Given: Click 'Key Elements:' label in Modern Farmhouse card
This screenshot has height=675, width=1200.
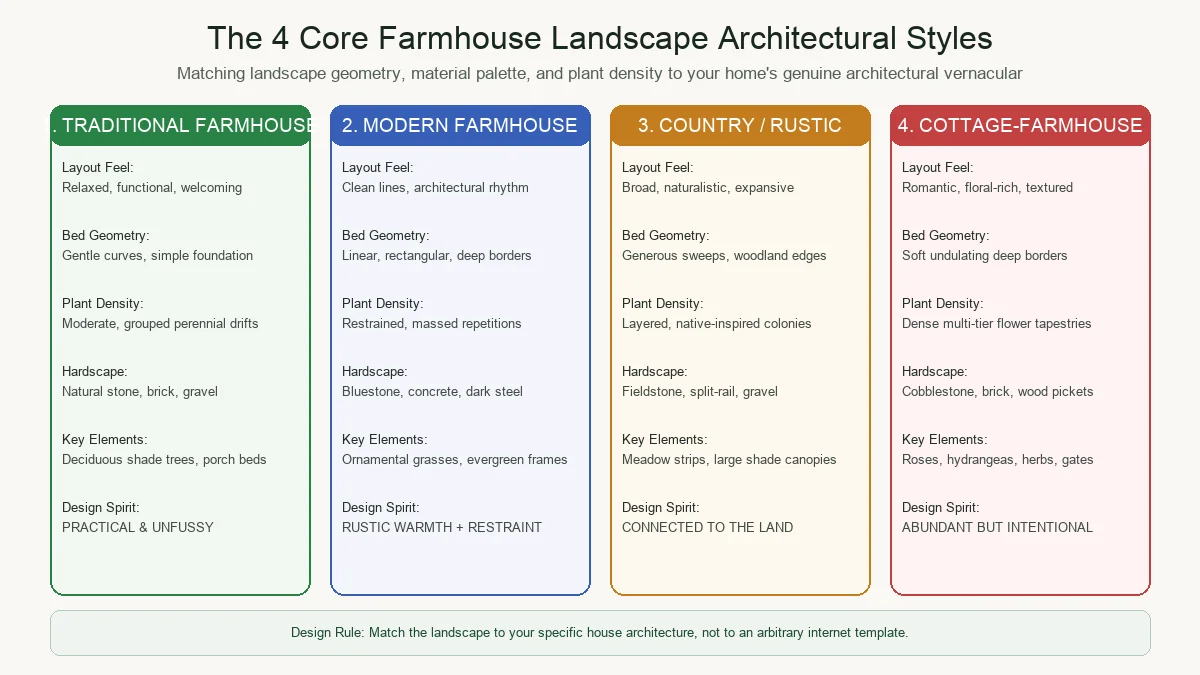Looking at the screenshot, I should click(x=385, y=439).
